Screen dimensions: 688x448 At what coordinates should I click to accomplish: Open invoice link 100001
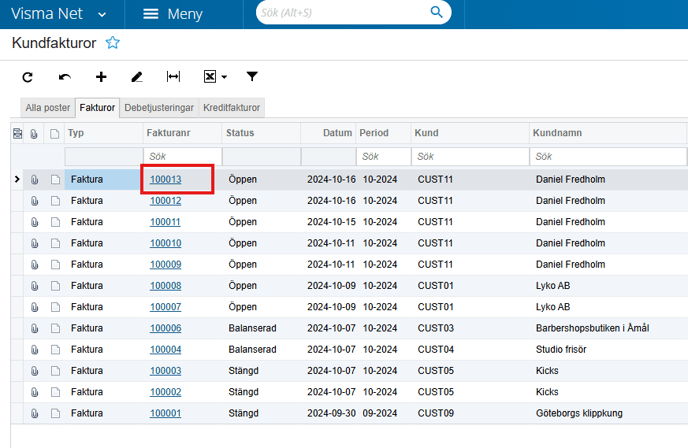pos(165,413)
